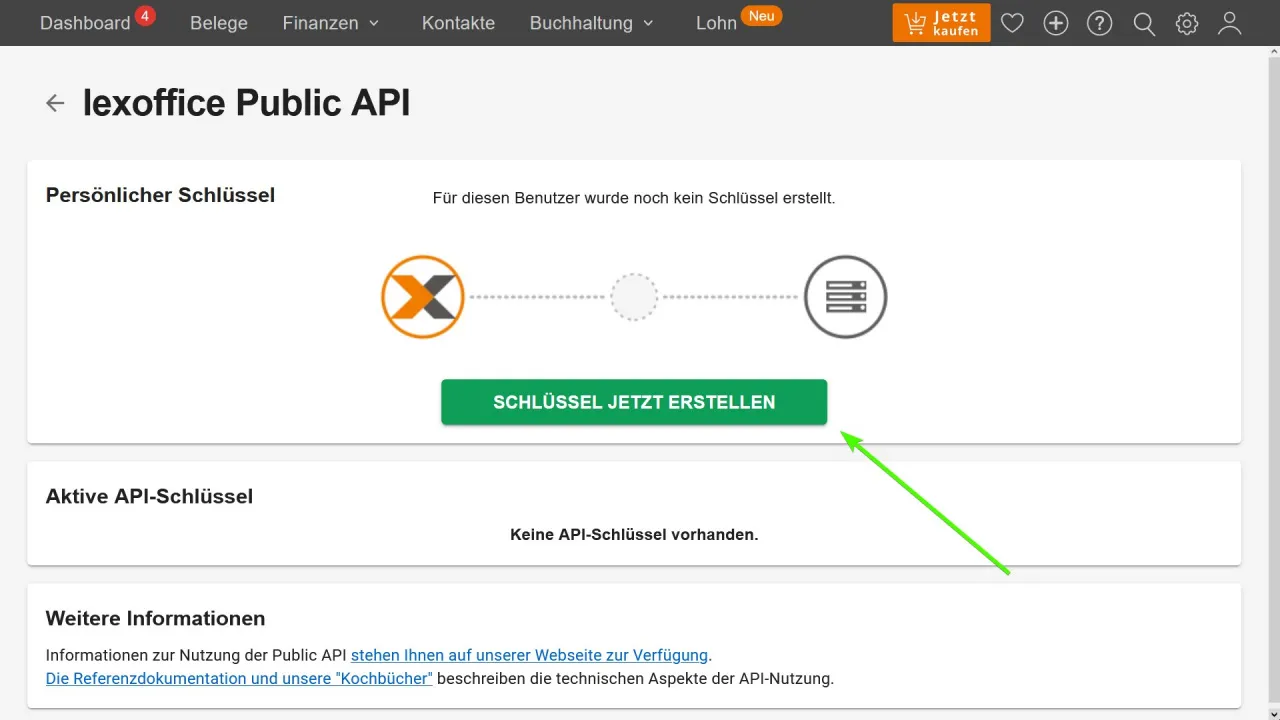
Task: Open the Belege menu item
Action: click(218, 23)
